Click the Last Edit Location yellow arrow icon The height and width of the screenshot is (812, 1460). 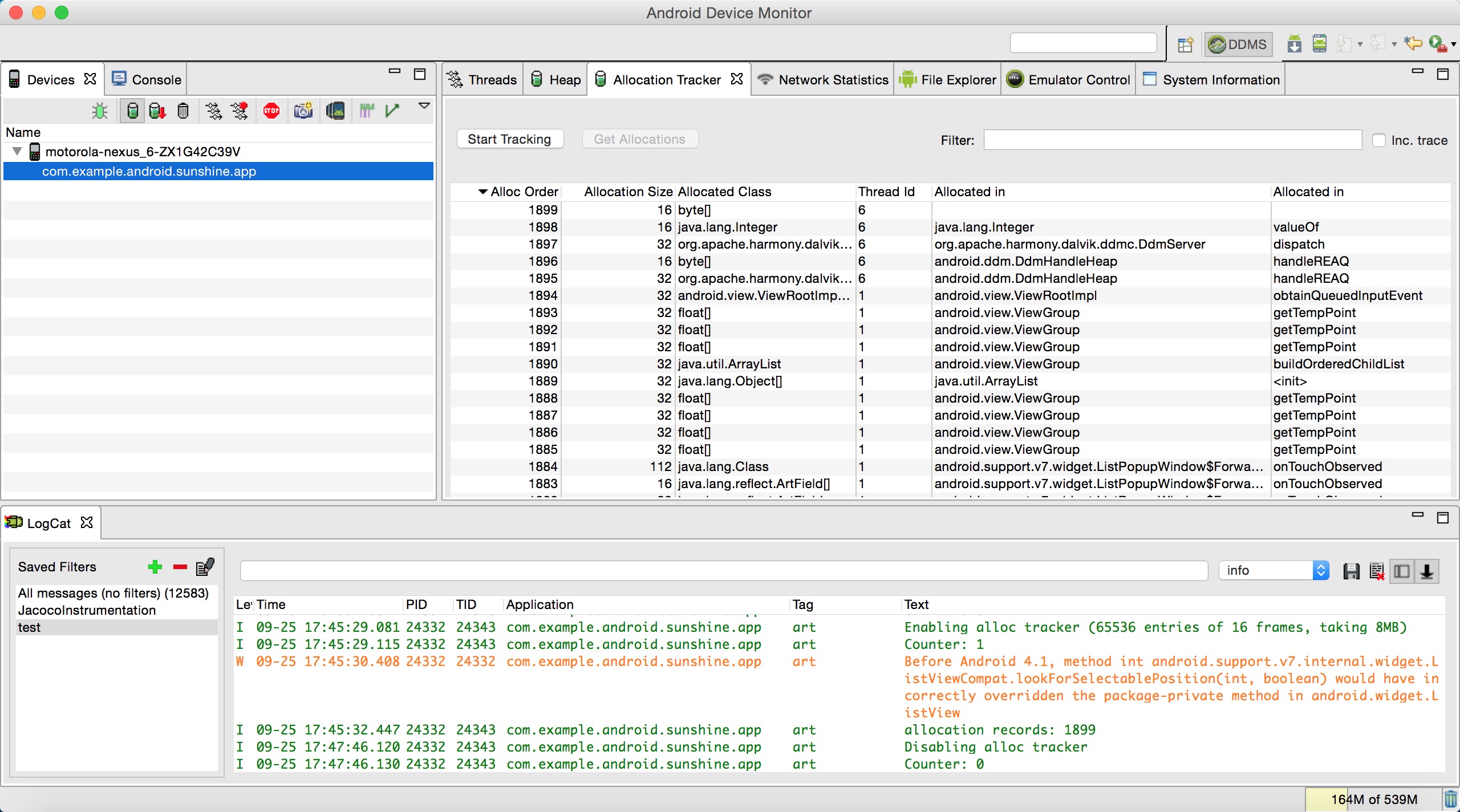pyautogui.click(x=1413, y=44)
